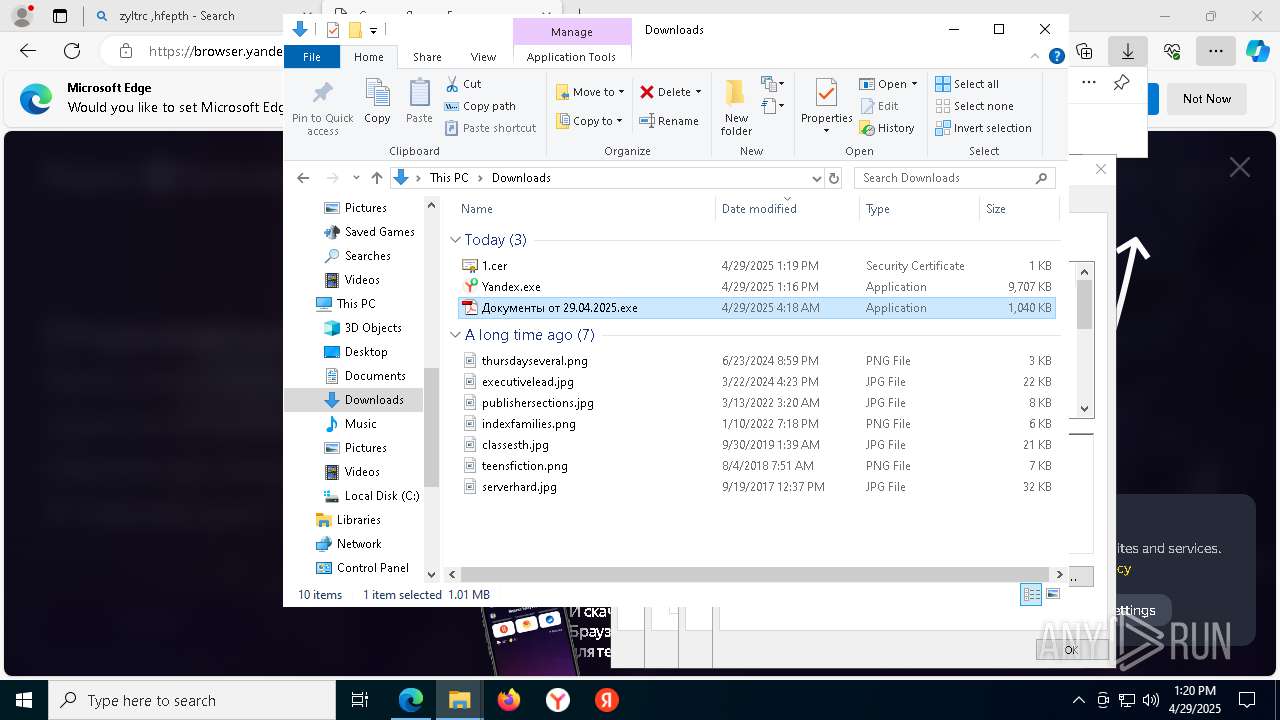
Task: Select the thursdayseveral.png file
Action: (757, 361)
